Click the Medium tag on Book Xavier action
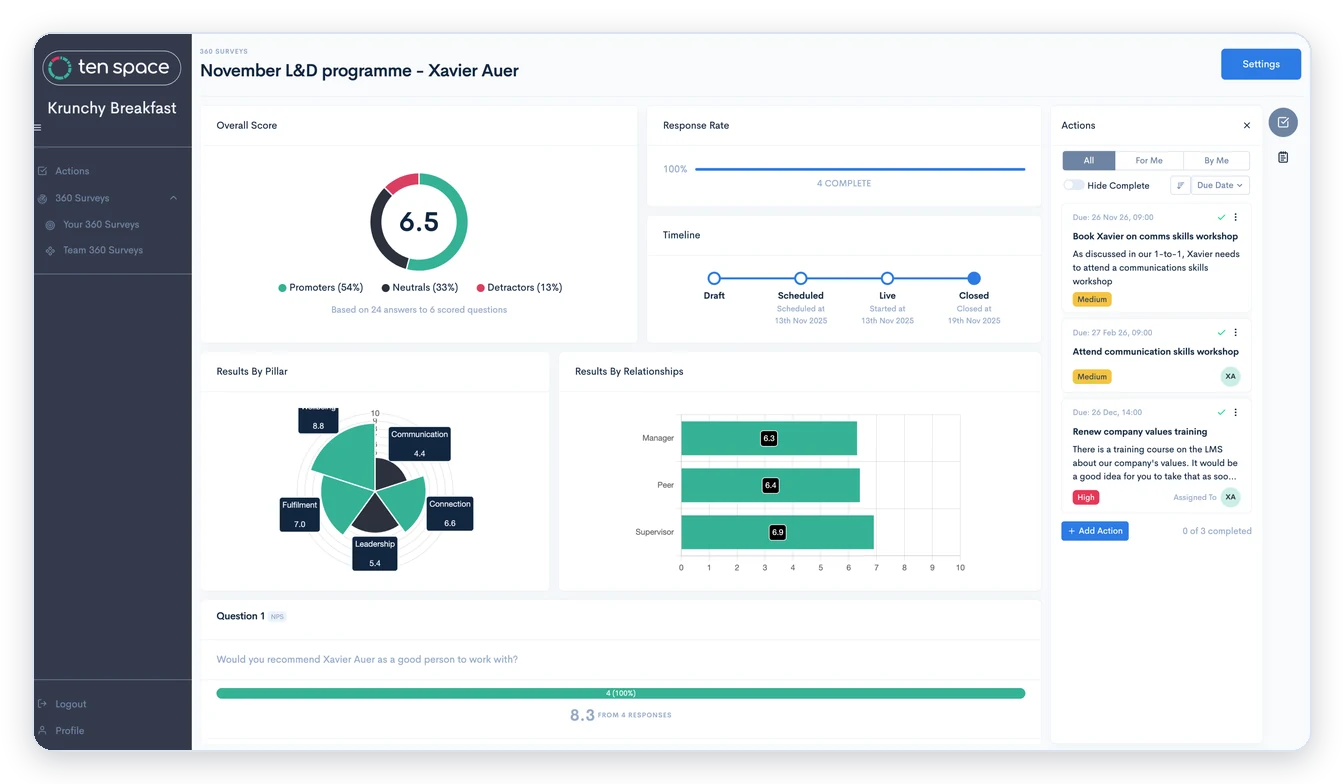This screenshot has height=784, width=1344. pyautogui.click(x=1092, y=299)
